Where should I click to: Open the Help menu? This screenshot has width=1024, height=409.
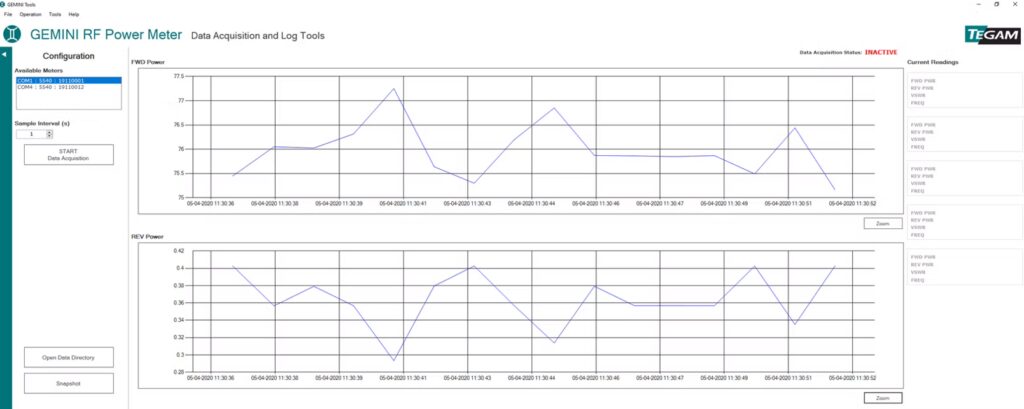pos(74,14)
